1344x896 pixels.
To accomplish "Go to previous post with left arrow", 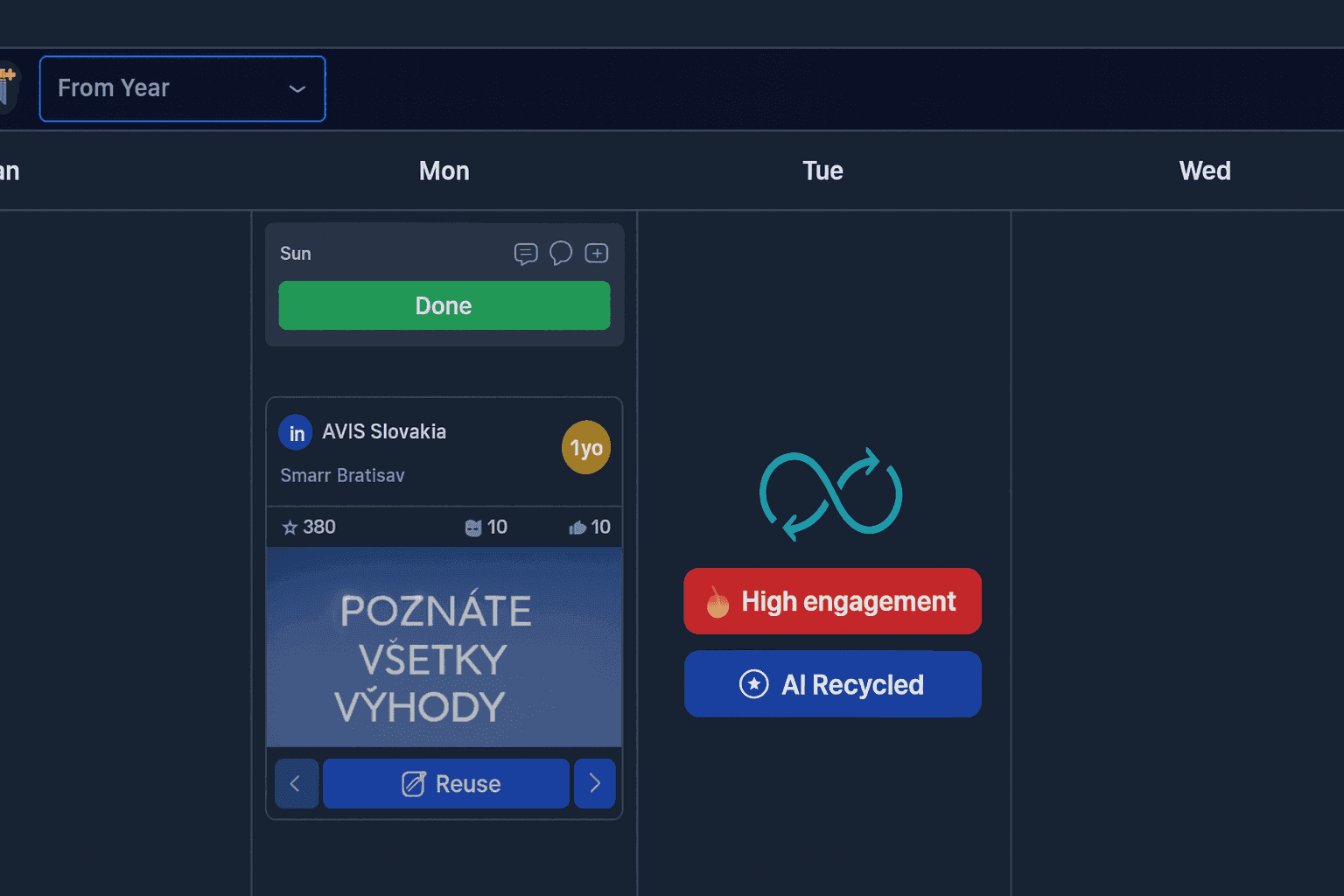I will (296, 783).
